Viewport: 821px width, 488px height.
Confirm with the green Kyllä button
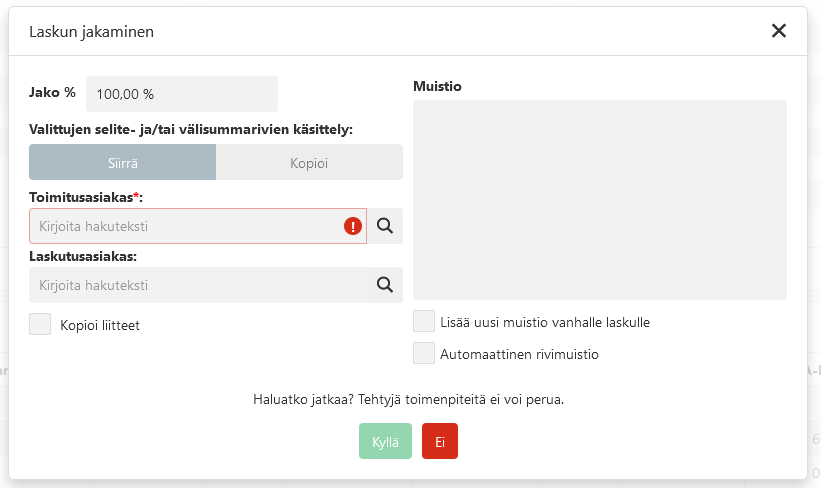pos(385,441)
